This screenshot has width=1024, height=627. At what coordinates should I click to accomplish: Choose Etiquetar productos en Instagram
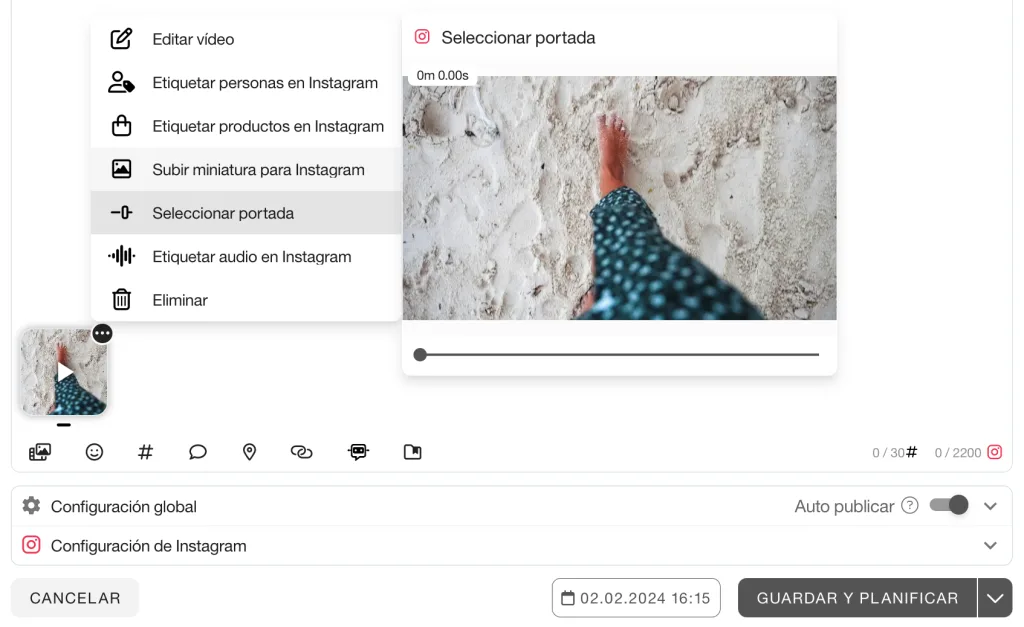[246, 126]
